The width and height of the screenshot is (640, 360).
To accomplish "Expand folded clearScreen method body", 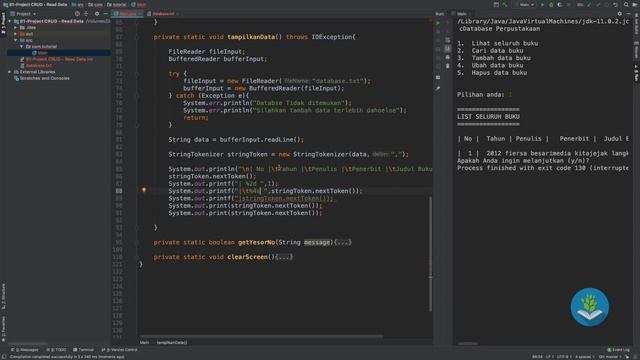I will [x=284, y=257].
